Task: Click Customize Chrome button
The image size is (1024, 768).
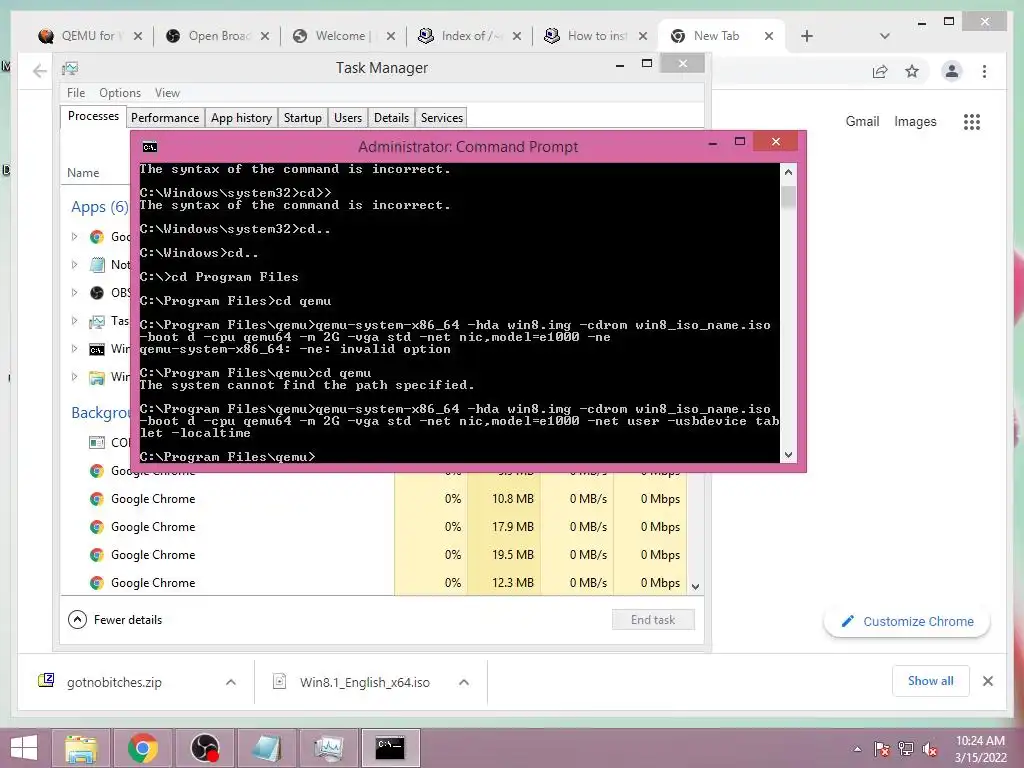Action: [x=906, y=622]
